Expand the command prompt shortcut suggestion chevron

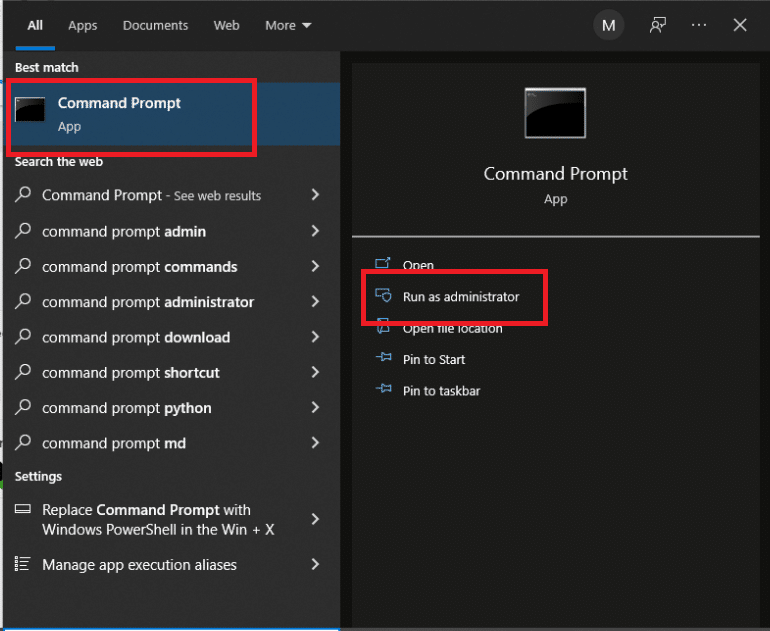(315, 372)
